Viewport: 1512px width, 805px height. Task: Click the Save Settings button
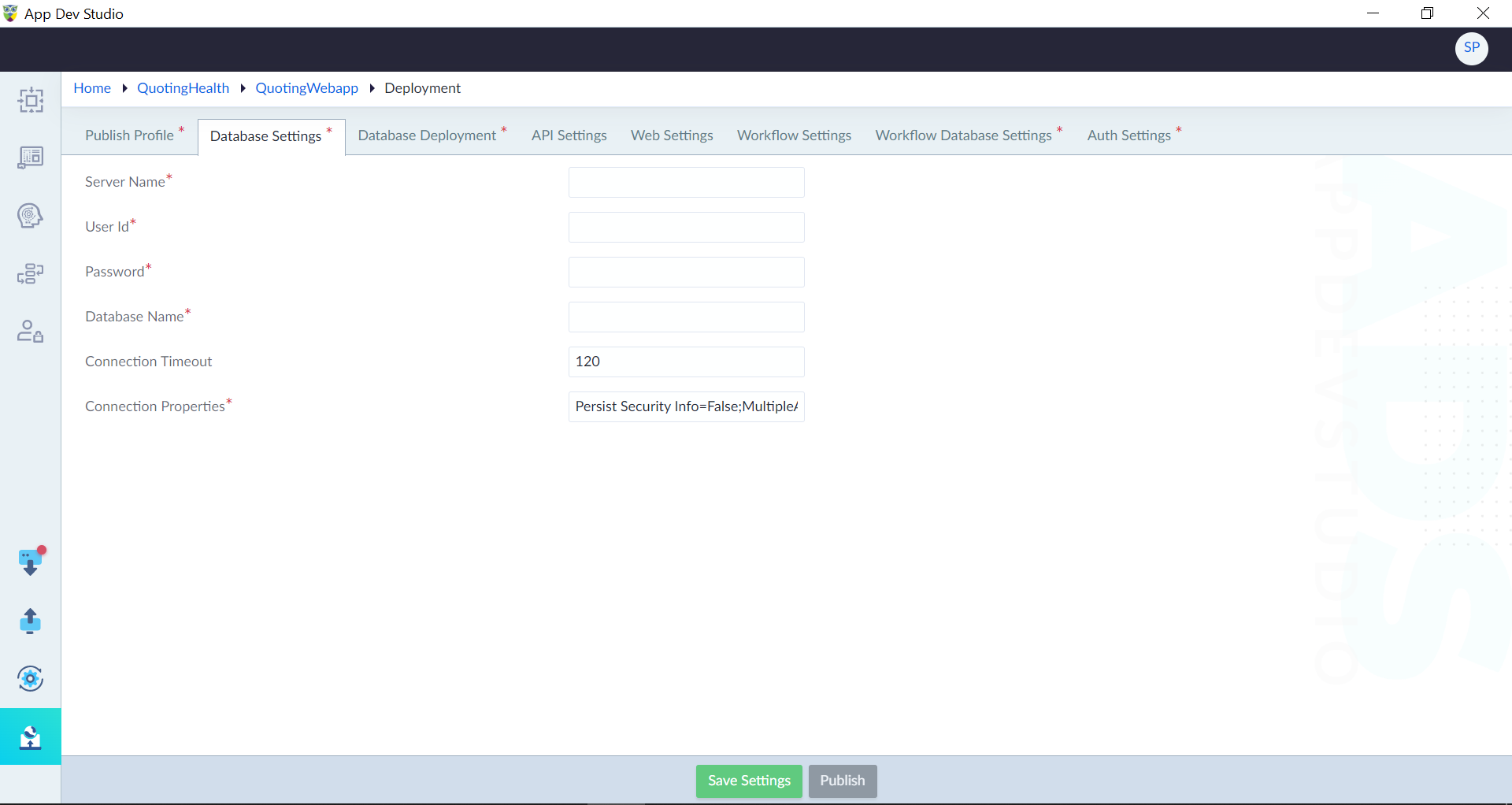749,781
